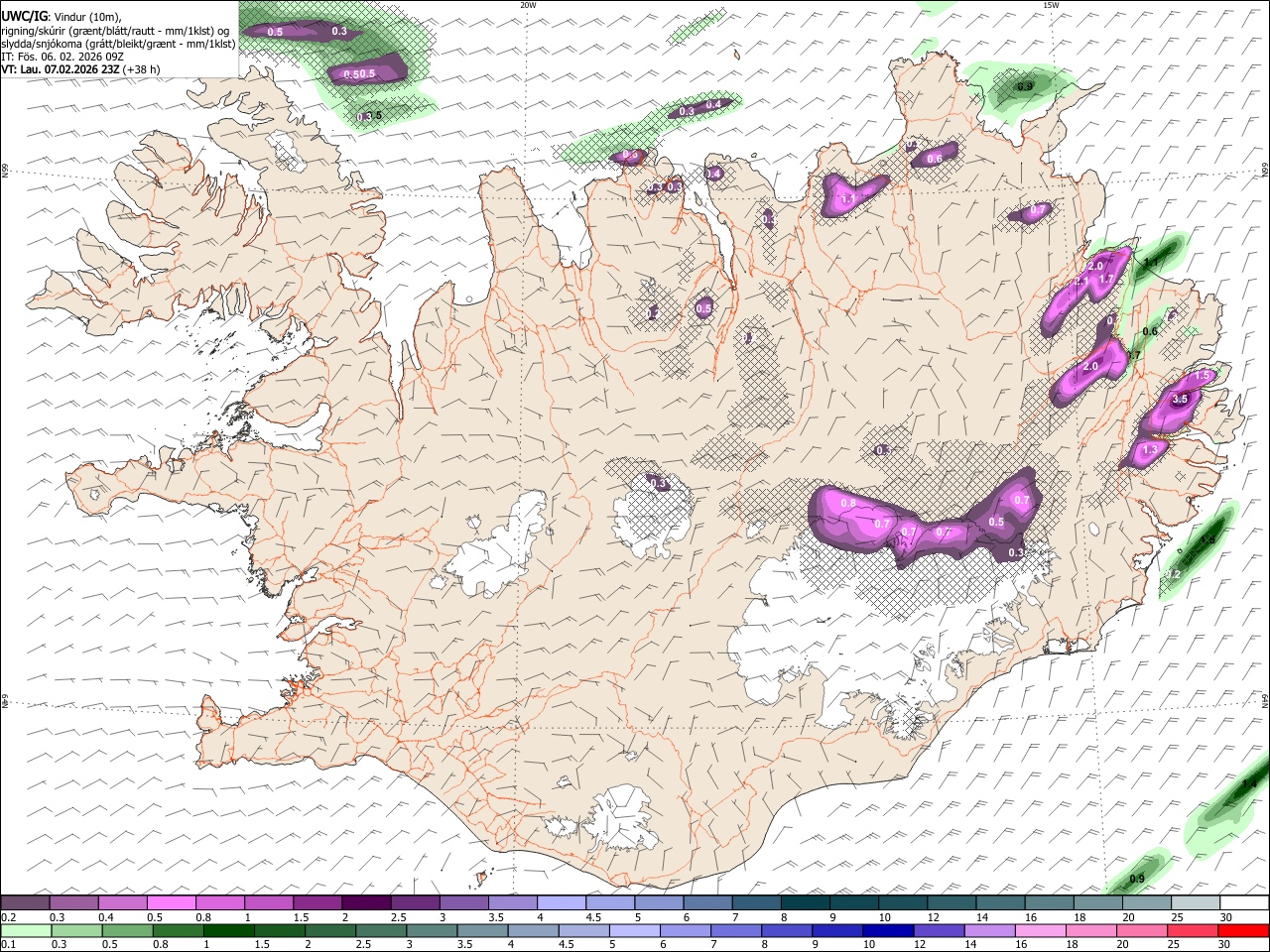Click the 0.8 snowfall value north of Vatnajökull
This screenshot has width=1270, height=952.
848,503
